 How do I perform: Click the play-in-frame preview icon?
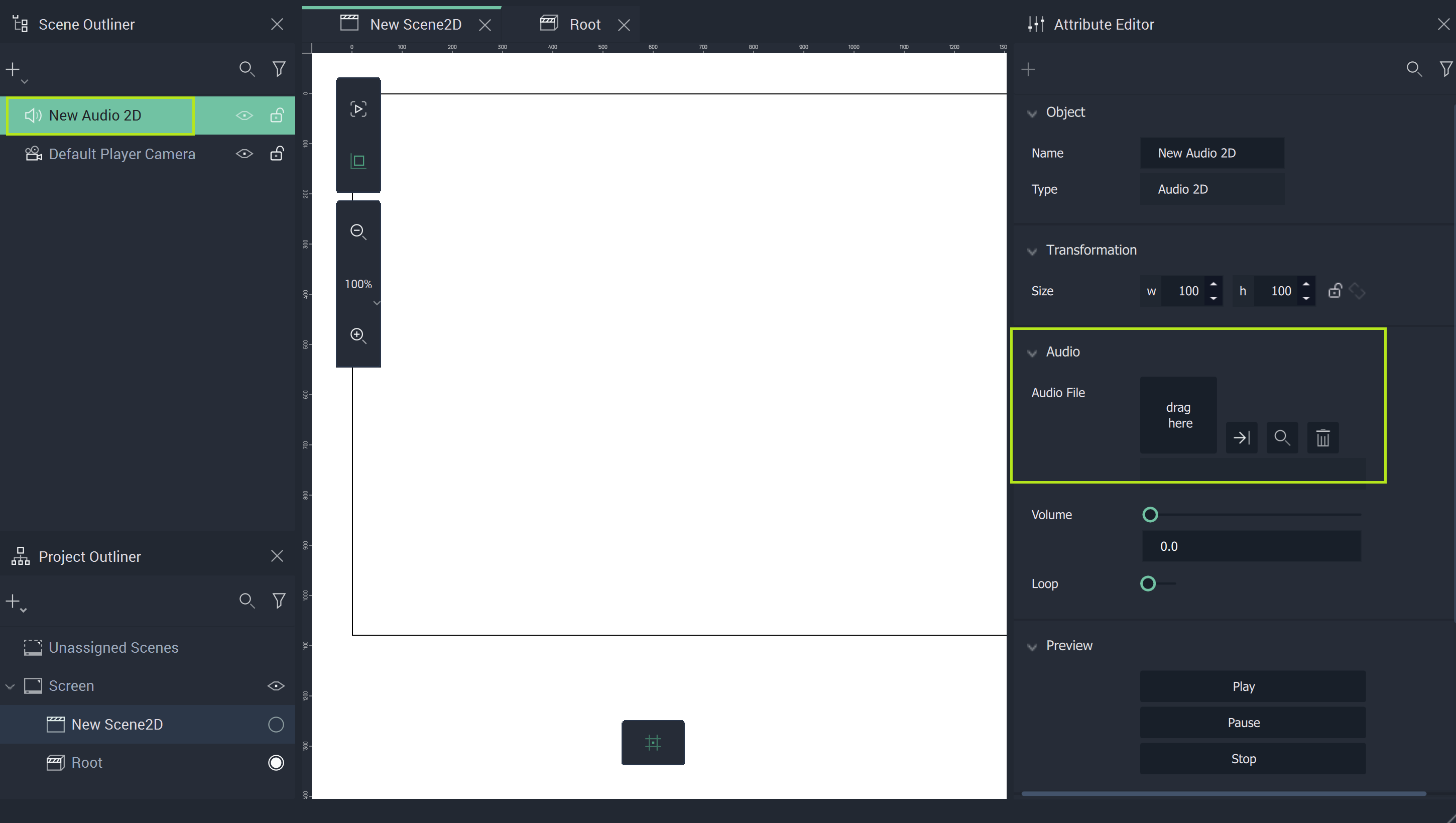point(358,108)
